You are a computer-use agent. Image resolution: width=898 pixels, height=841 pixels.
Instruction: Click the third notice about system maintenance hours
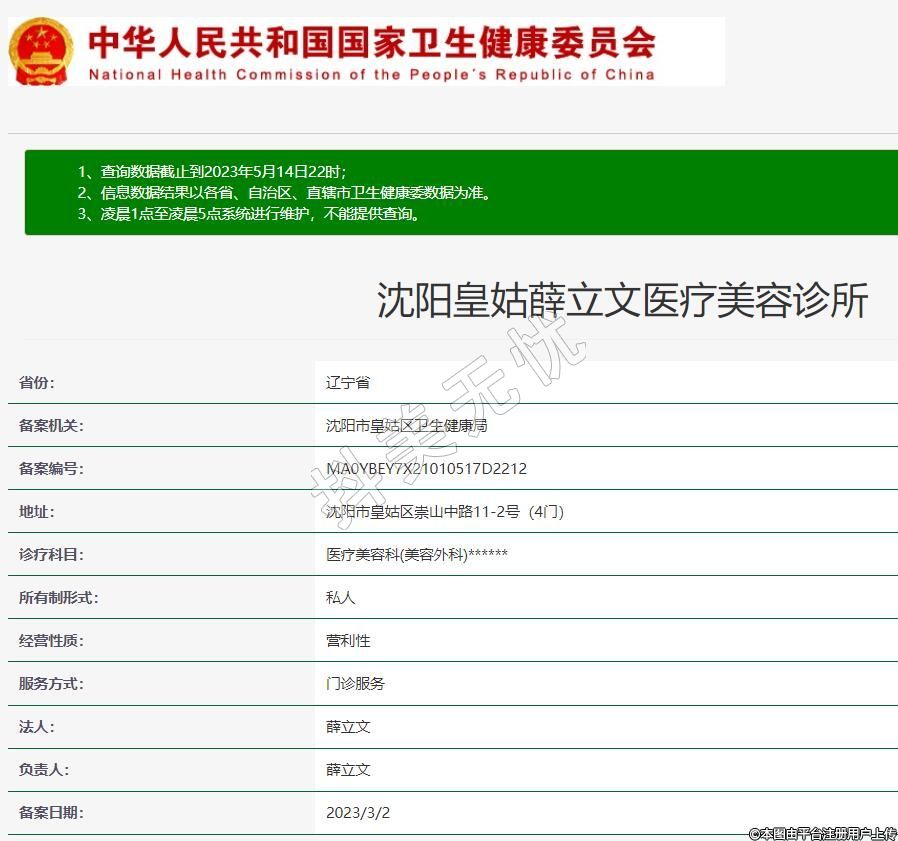pyautogui.click(x=249, y=214)
